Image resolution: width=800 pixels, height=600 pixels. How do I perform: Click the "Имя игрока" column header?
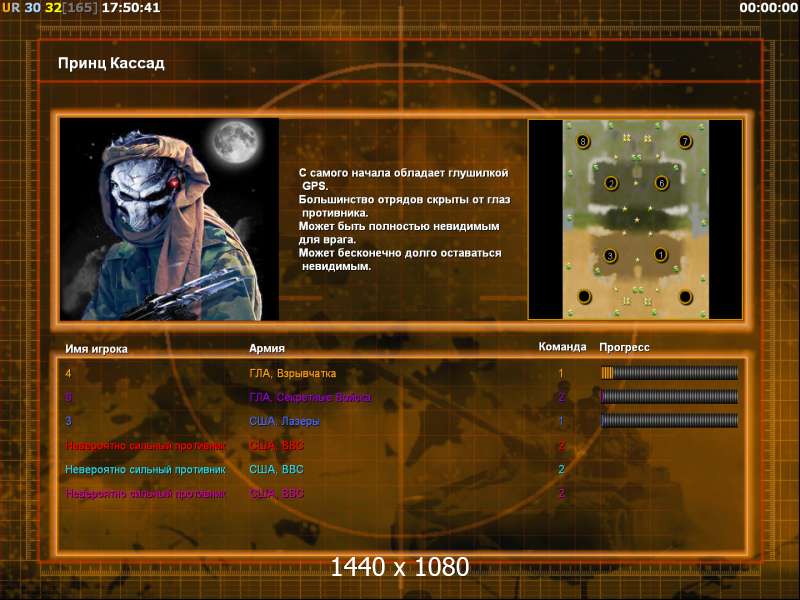point(96,349)
